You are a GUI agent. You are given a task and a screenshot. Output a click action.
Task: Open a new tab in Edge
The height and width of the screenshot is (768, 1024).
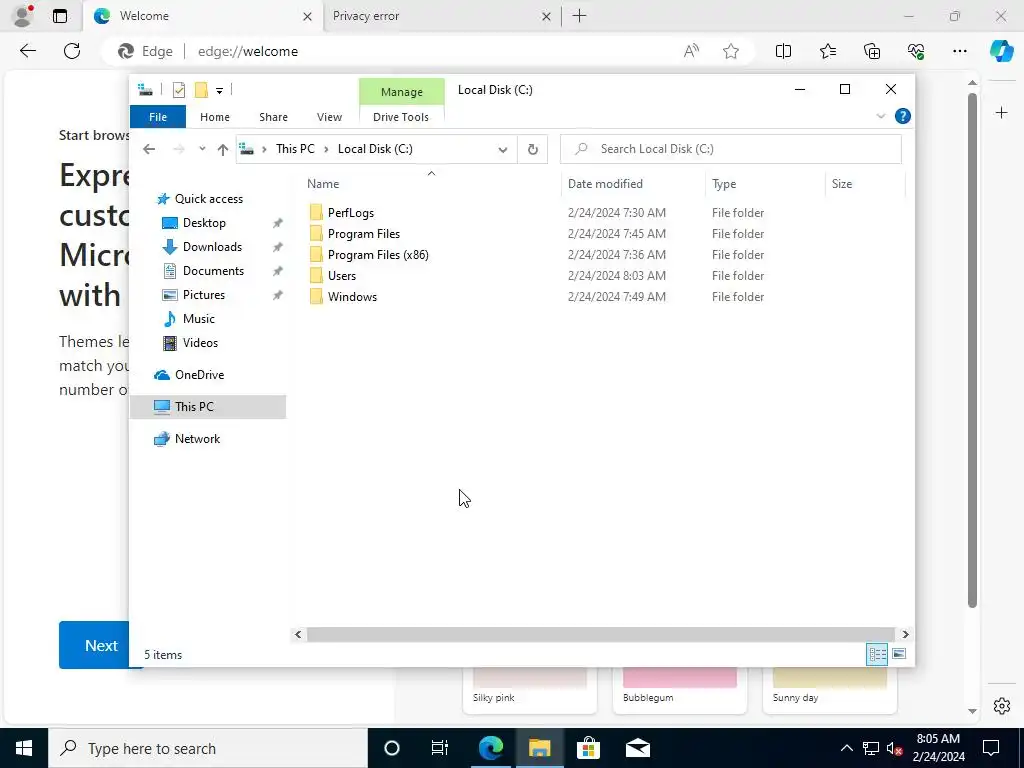[579, 16]
